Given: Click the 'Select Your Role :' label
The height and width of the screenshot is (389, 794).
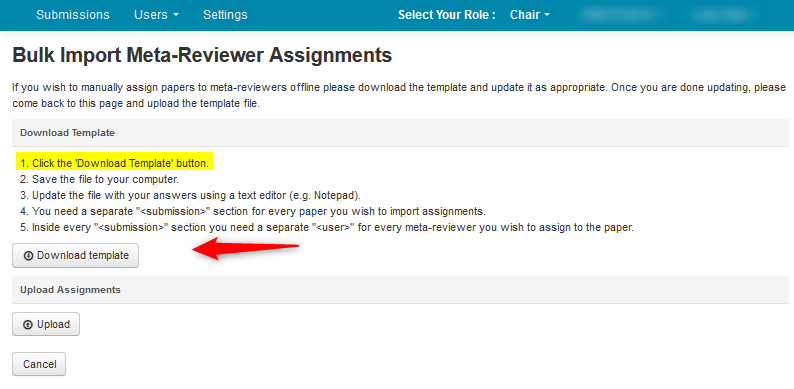Looking at the screenshot, I should [447, 15].
